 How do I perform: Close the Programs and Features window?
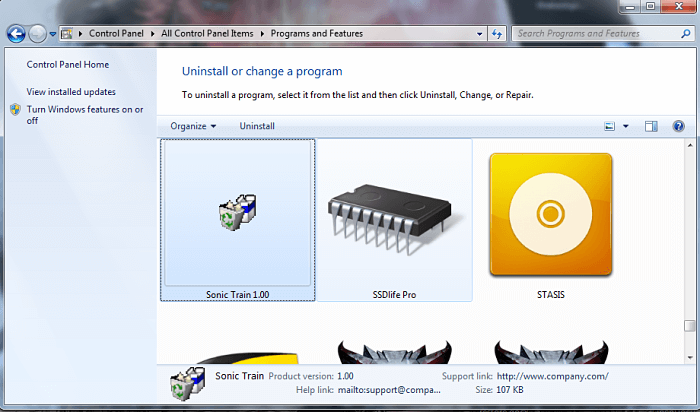679,6
